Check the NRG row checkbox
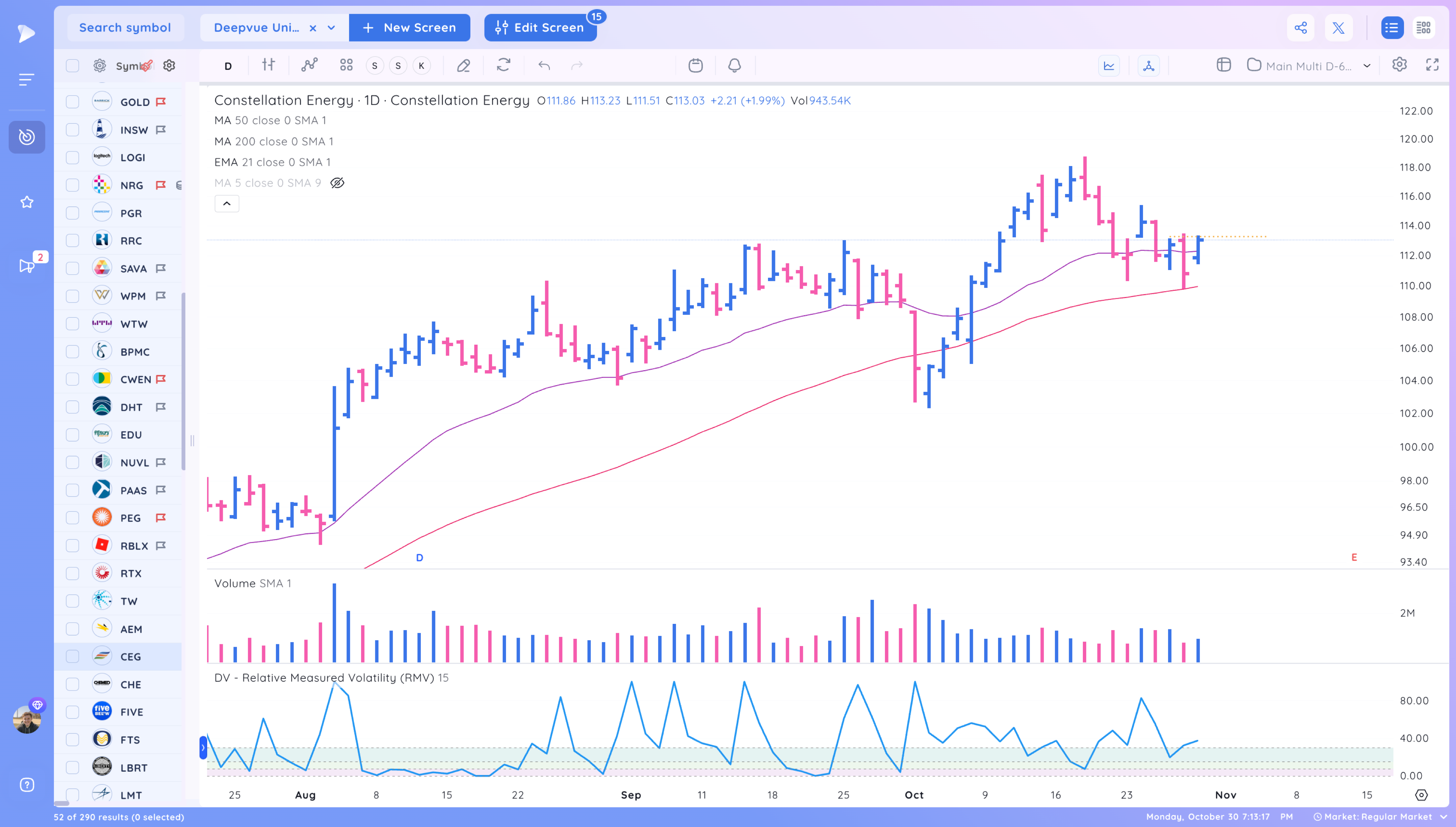Viewport: 1456px width, 827px height. click(x=72, y=185)
